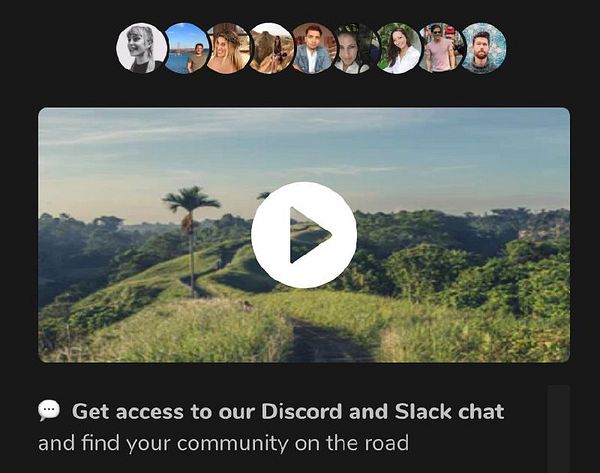Click the dirt path in the video thumbnail

click(x=323, y=341)
